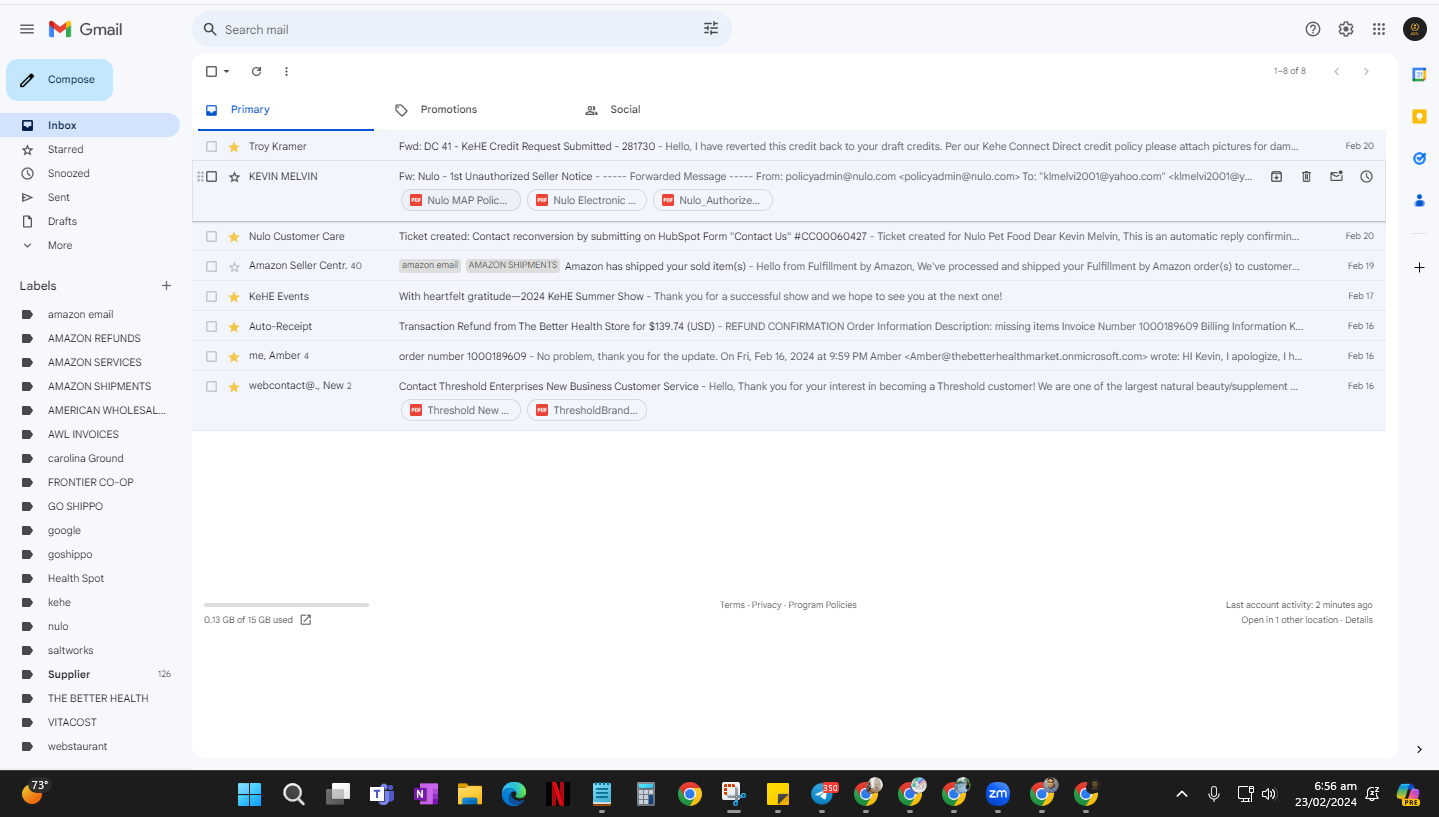This screenshot has height=817, width=1439.
Task: View account activity Details link
Action: (1359, 620)
